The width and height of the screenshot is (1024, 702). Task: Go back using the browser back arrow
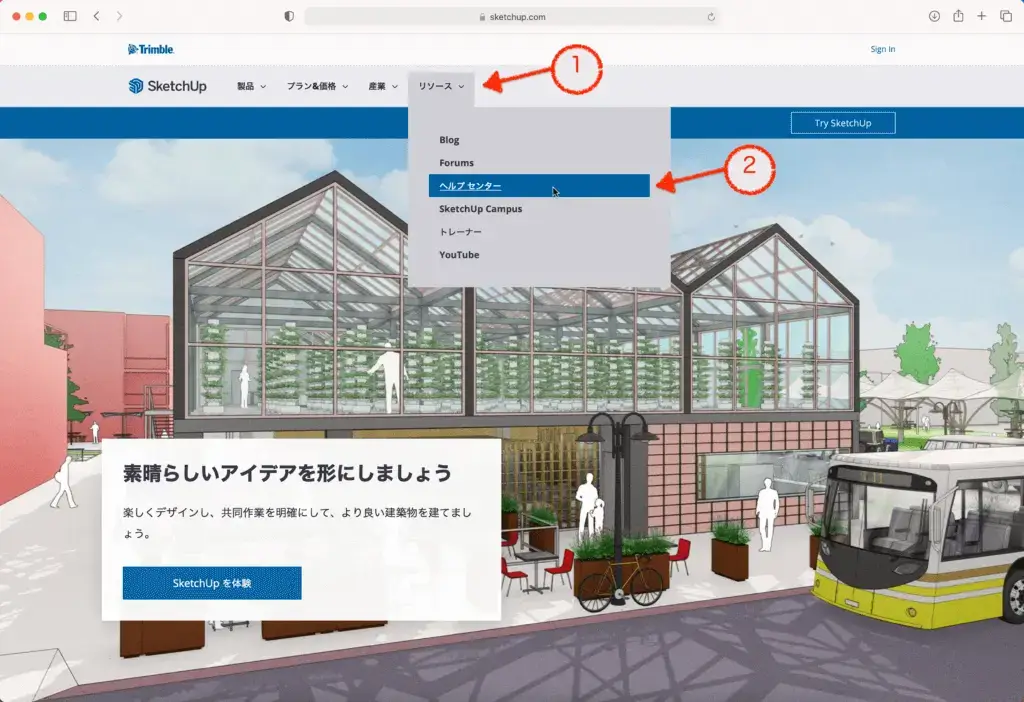tap(96, 17)
